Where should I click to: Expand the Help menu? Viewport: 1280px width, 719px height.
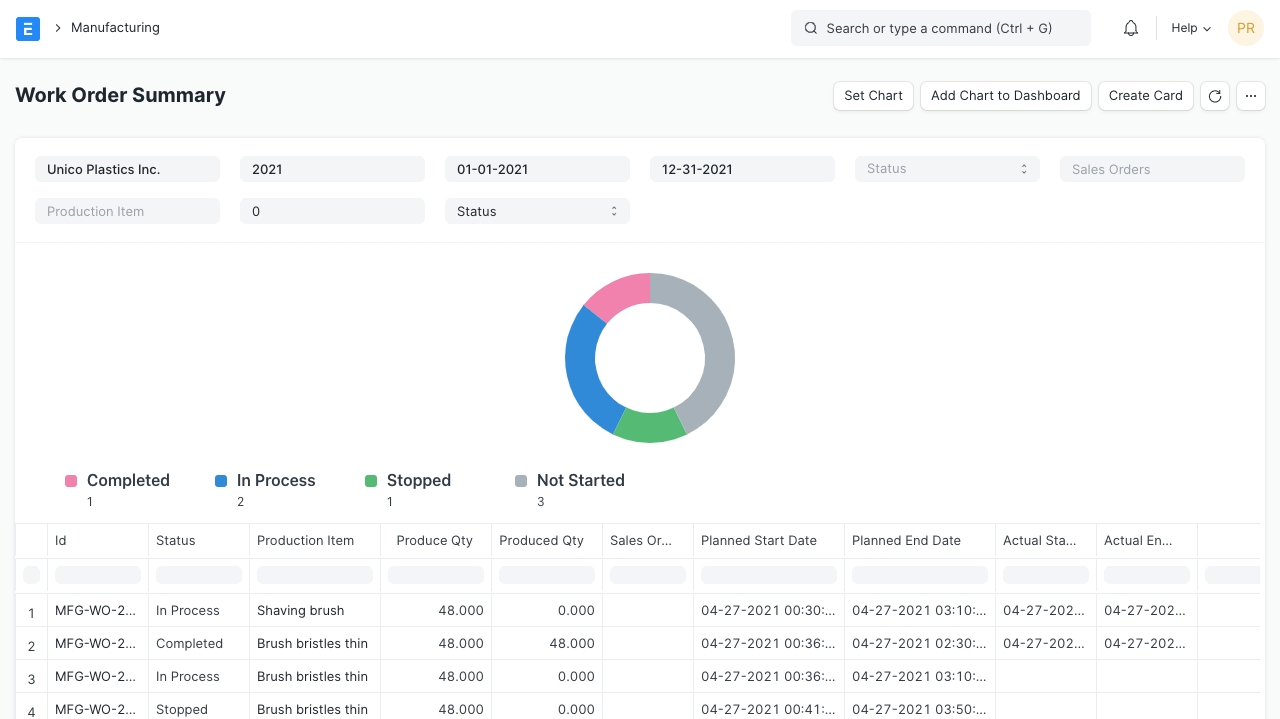click(1190, 28)
